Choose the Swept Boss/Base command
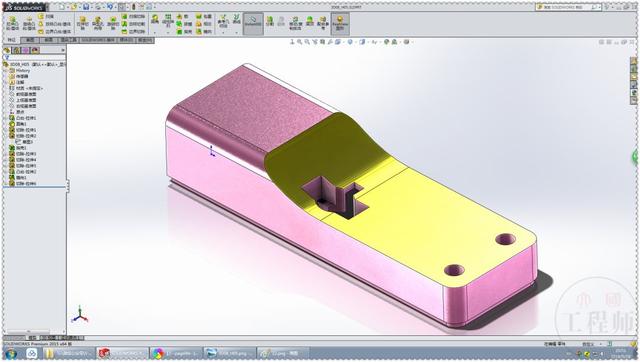This screenshot has height=362, width=640. [46, 16]
